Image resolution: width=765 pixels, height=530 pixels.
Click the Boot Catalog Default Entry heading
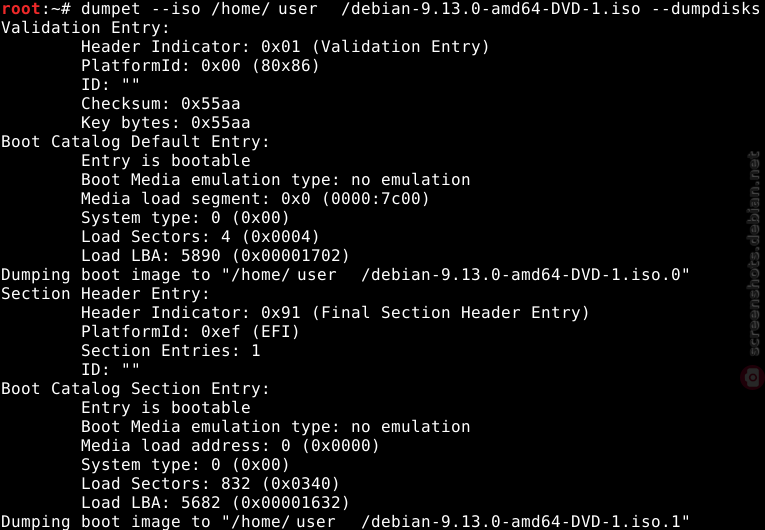[135, 142]
